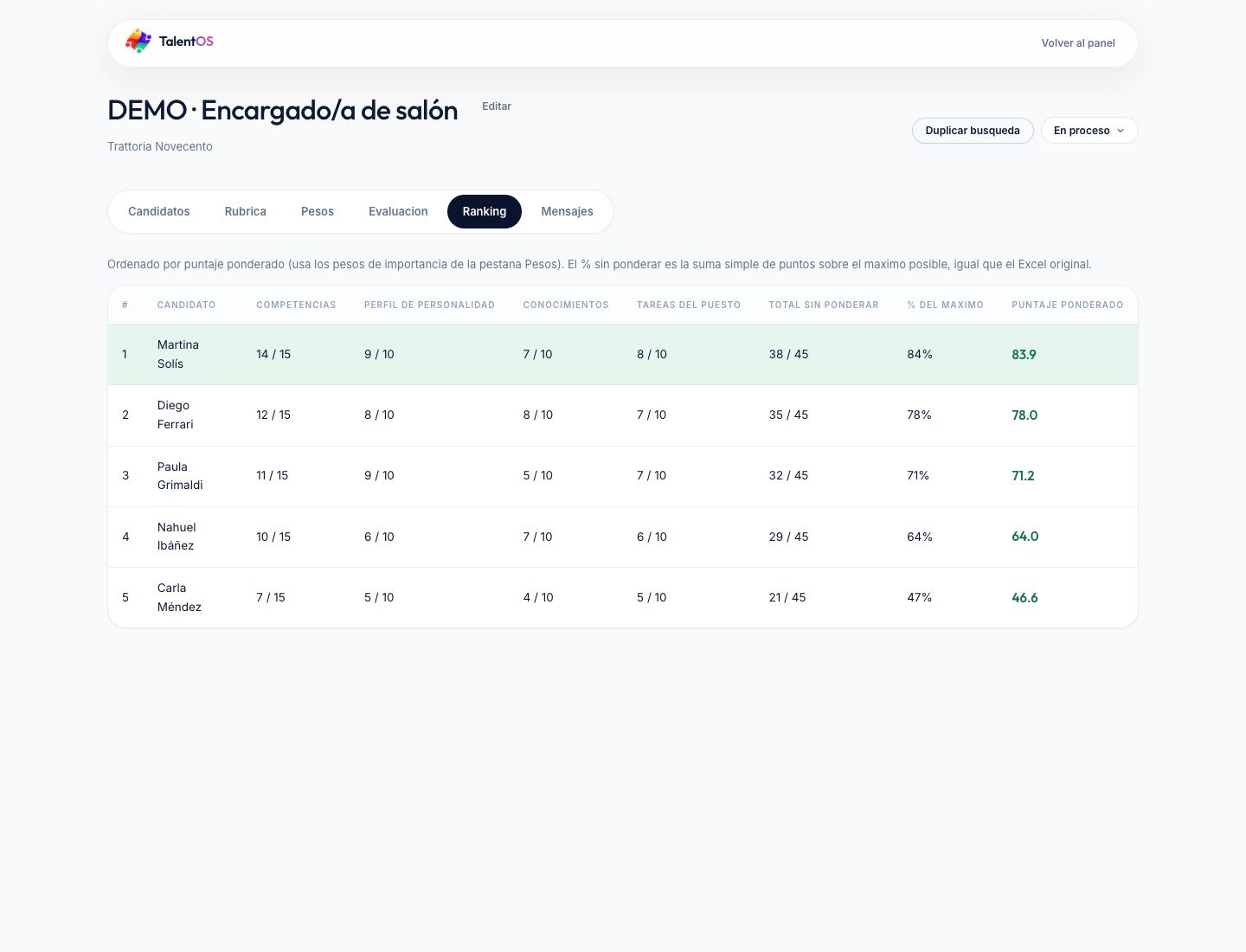
Task: Click the Total sin Ponderar header
Action: pos(824,305)
